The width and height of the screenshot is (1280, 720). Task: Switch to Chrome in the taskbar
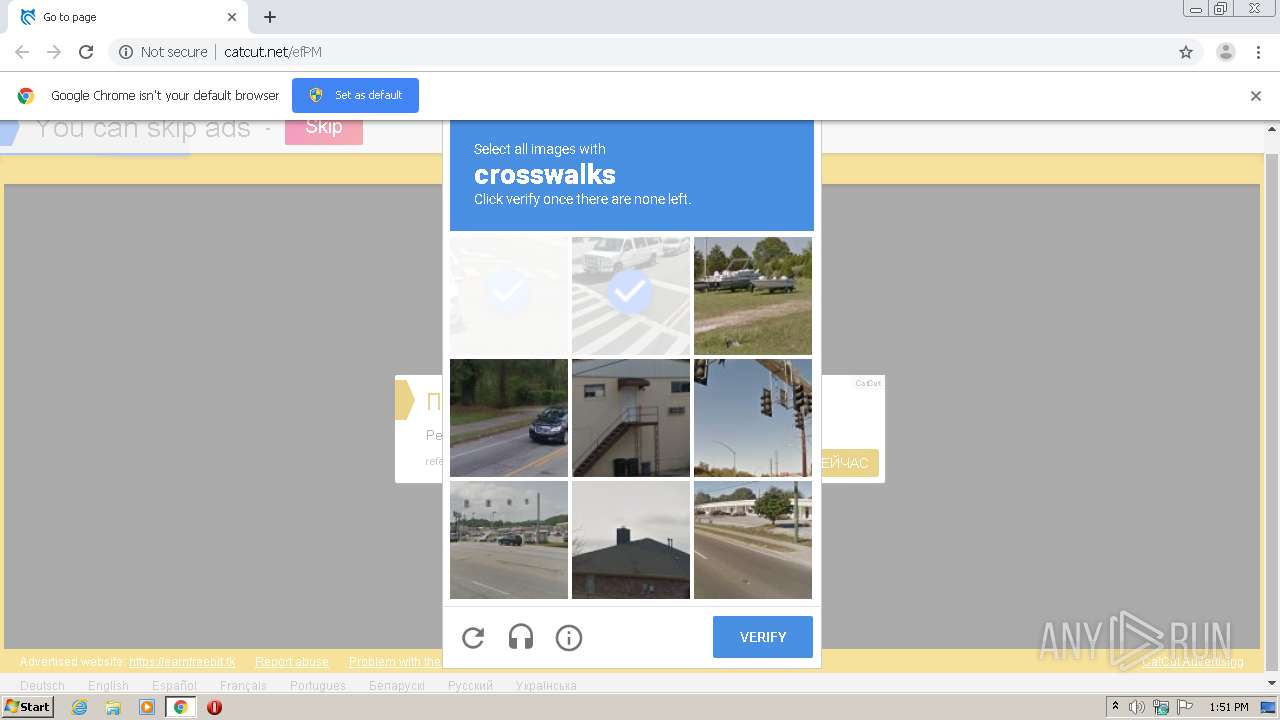(x=180, y=707)
